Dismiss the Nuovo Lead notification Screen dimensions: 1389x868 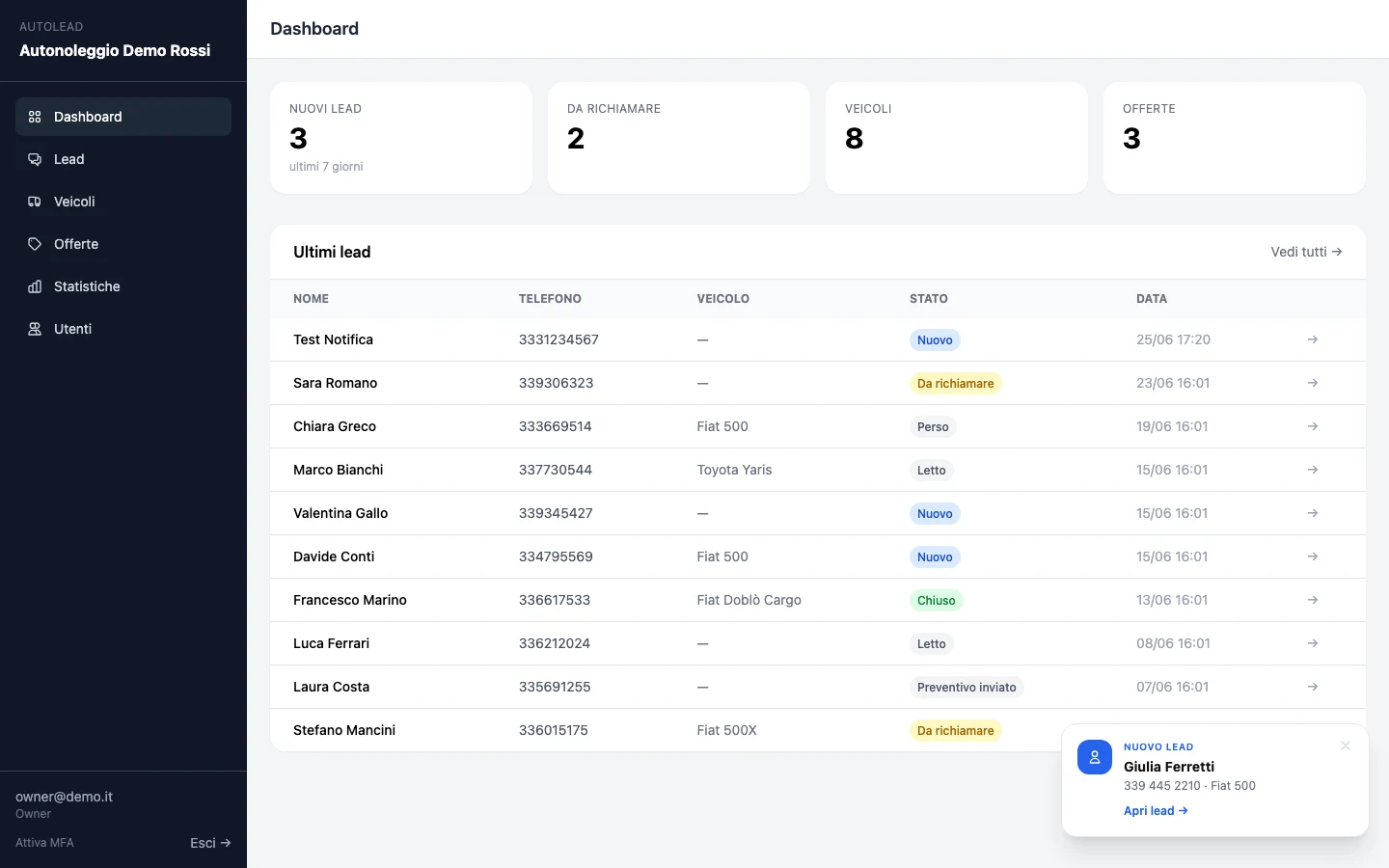1346,746
